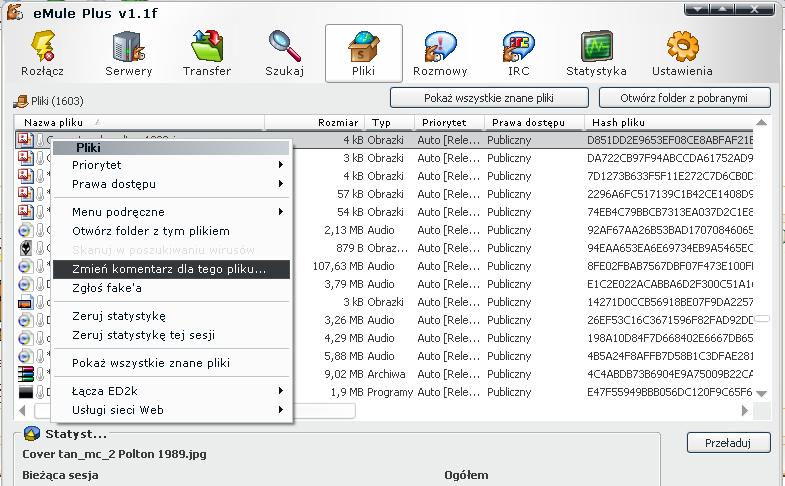Select the 1,9 MB Programy row
This screenshot has width=785, height=486.
click(384, 392)
